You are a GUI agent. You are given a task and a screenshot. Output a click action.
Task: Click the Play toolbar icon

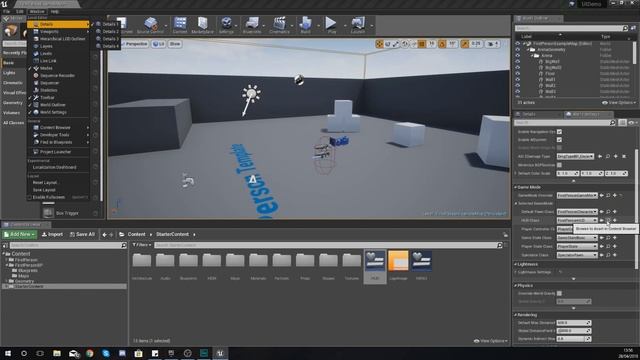pyautogui.click(x=331, y=23)
